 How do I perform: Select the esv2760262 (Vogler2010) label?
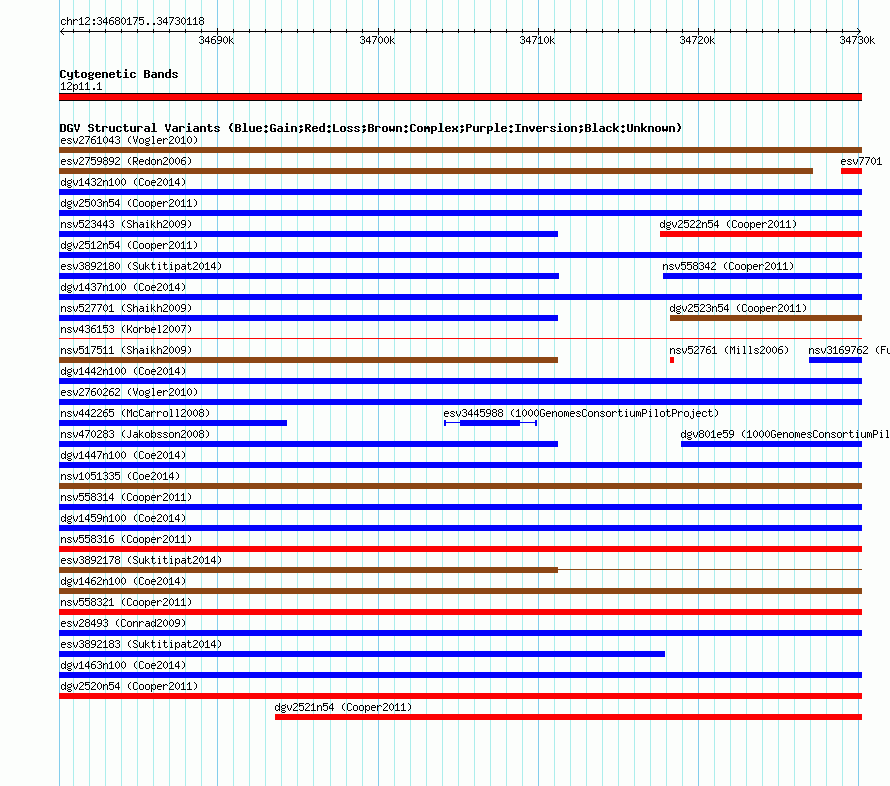coord(129,392)
